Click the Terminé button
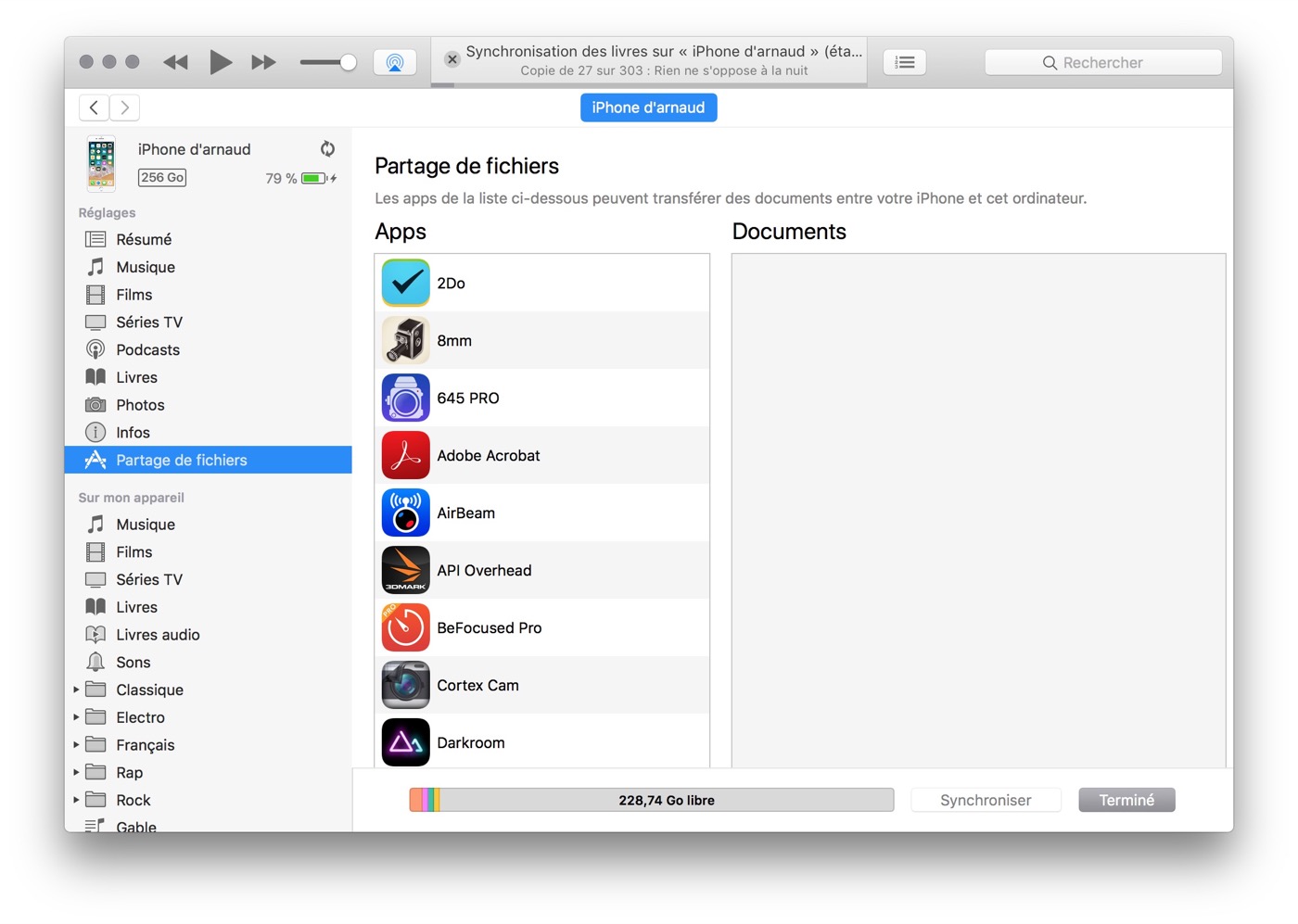The image size is (1298, 924). (x=1126, y=800)
